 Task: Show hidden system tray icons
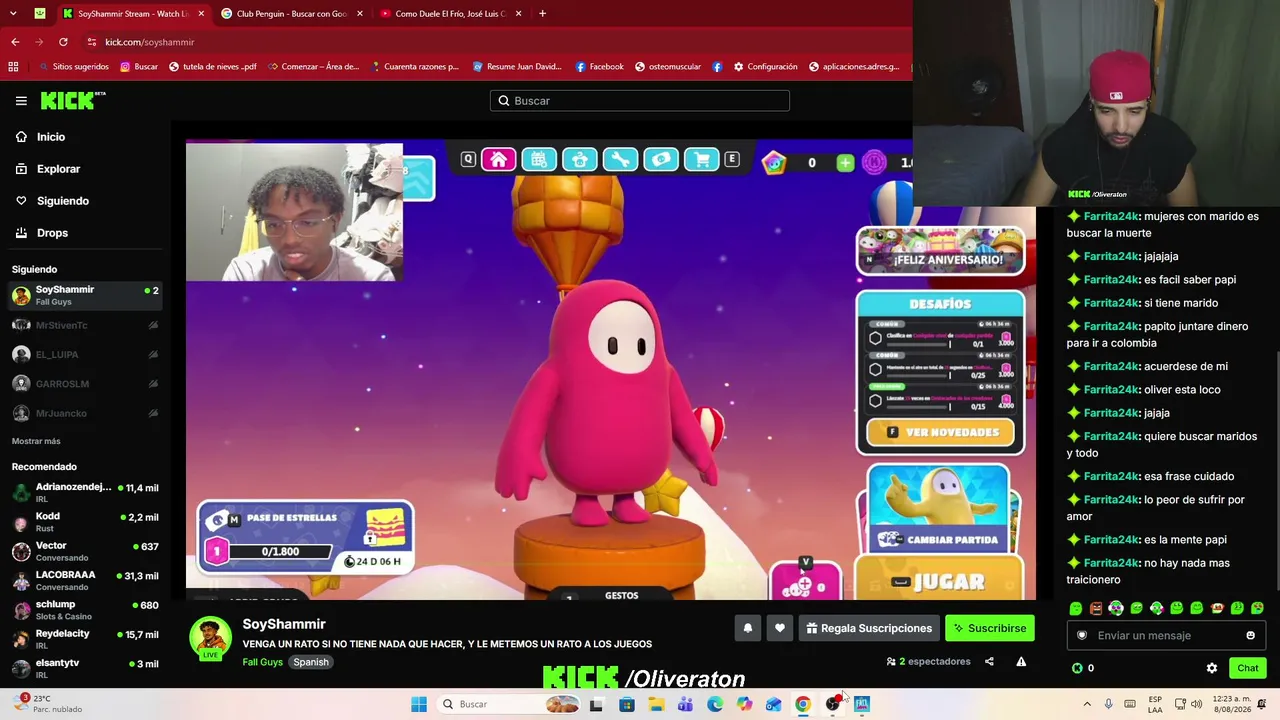(1087, 704)
